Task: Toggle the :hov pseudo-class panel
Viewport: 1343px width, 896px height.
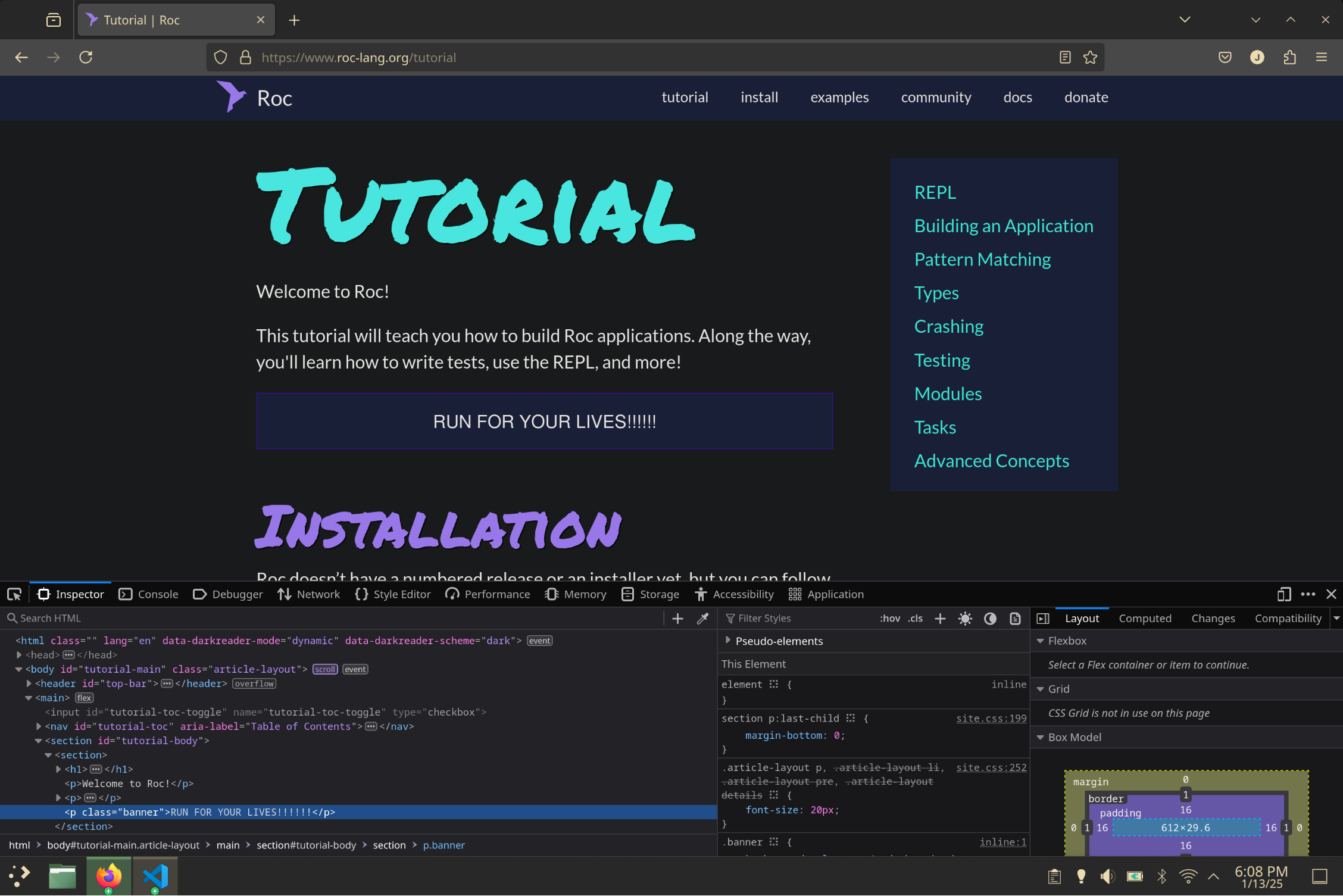Action: pos(890,619)
